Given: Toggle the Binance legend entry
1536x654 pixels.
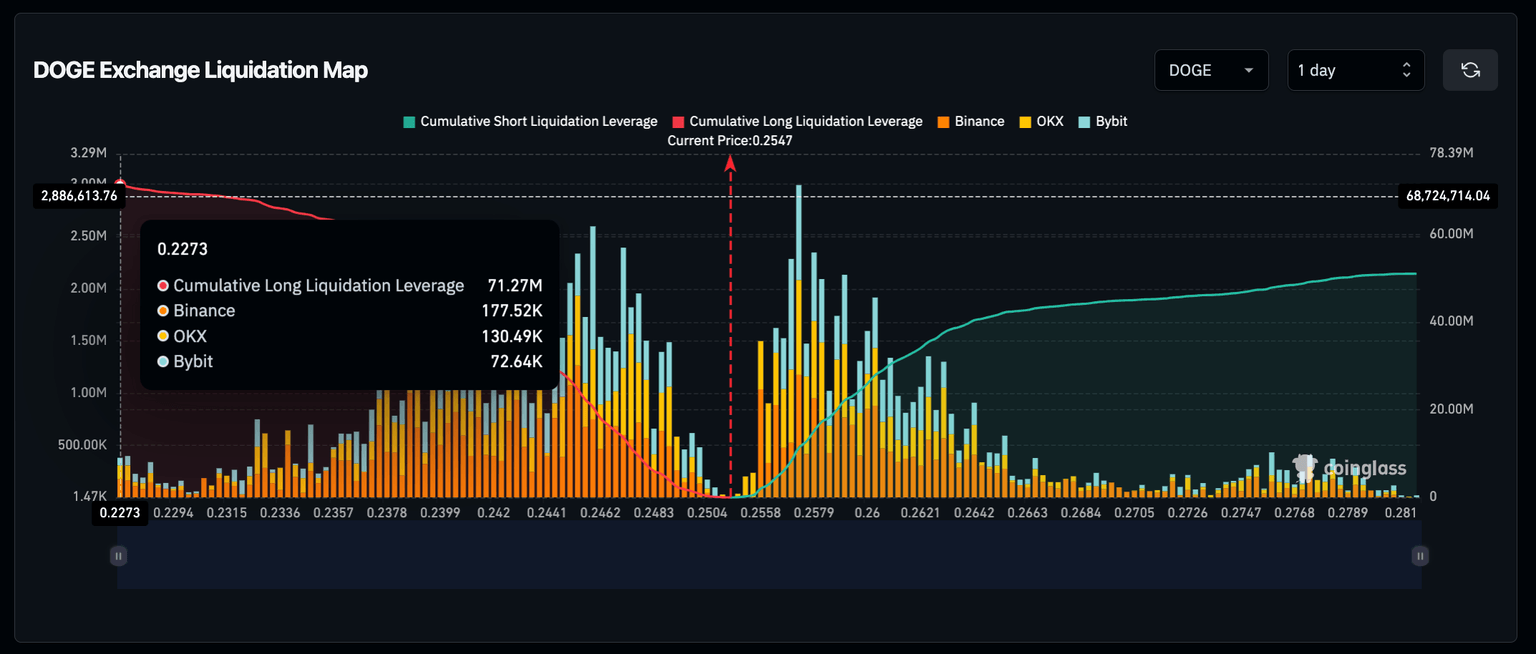Looking at the screenshot, I should (x=970, y=121).
